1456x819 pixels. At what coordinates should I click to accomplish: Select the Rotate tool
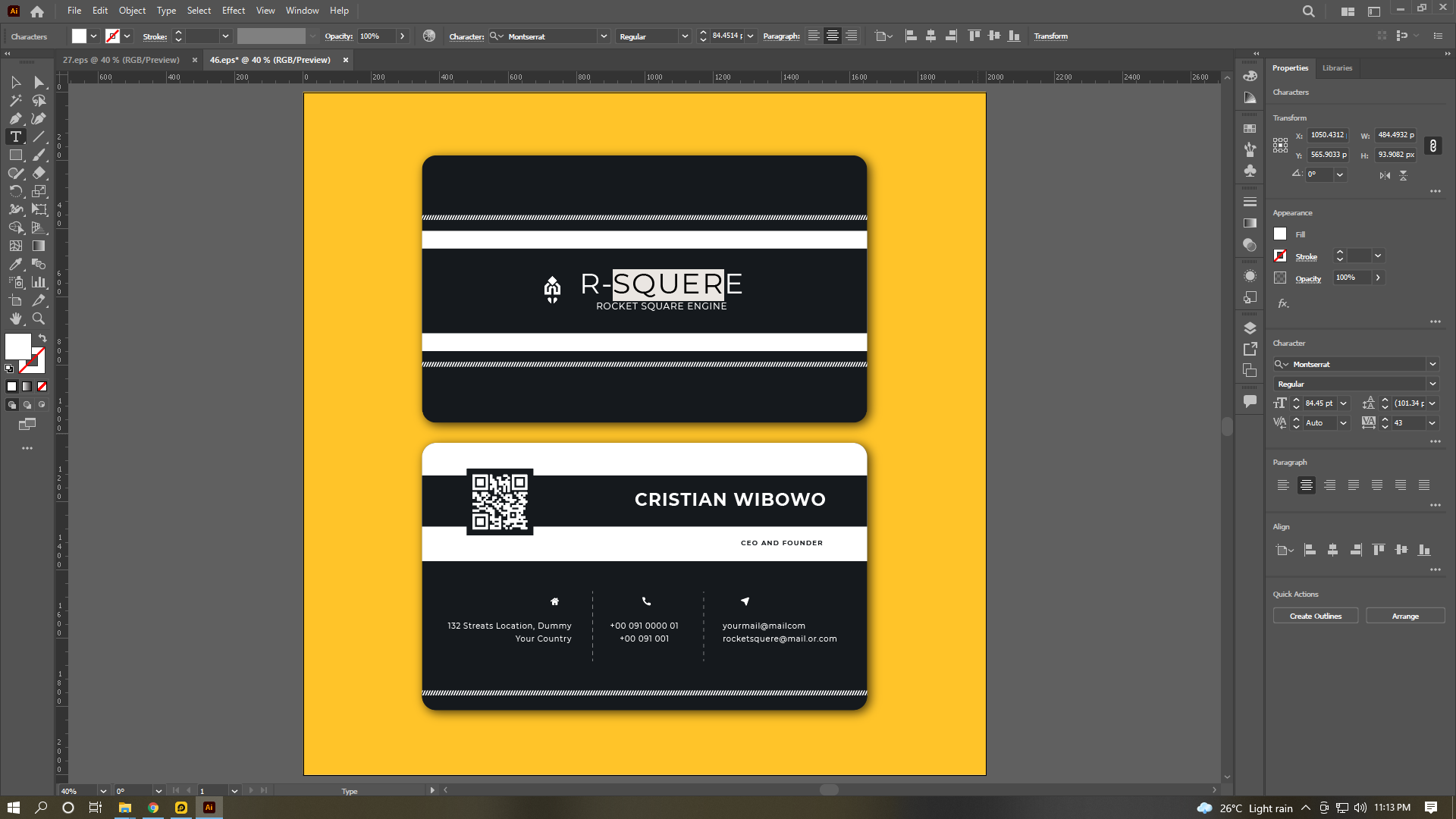click(14, 191)
